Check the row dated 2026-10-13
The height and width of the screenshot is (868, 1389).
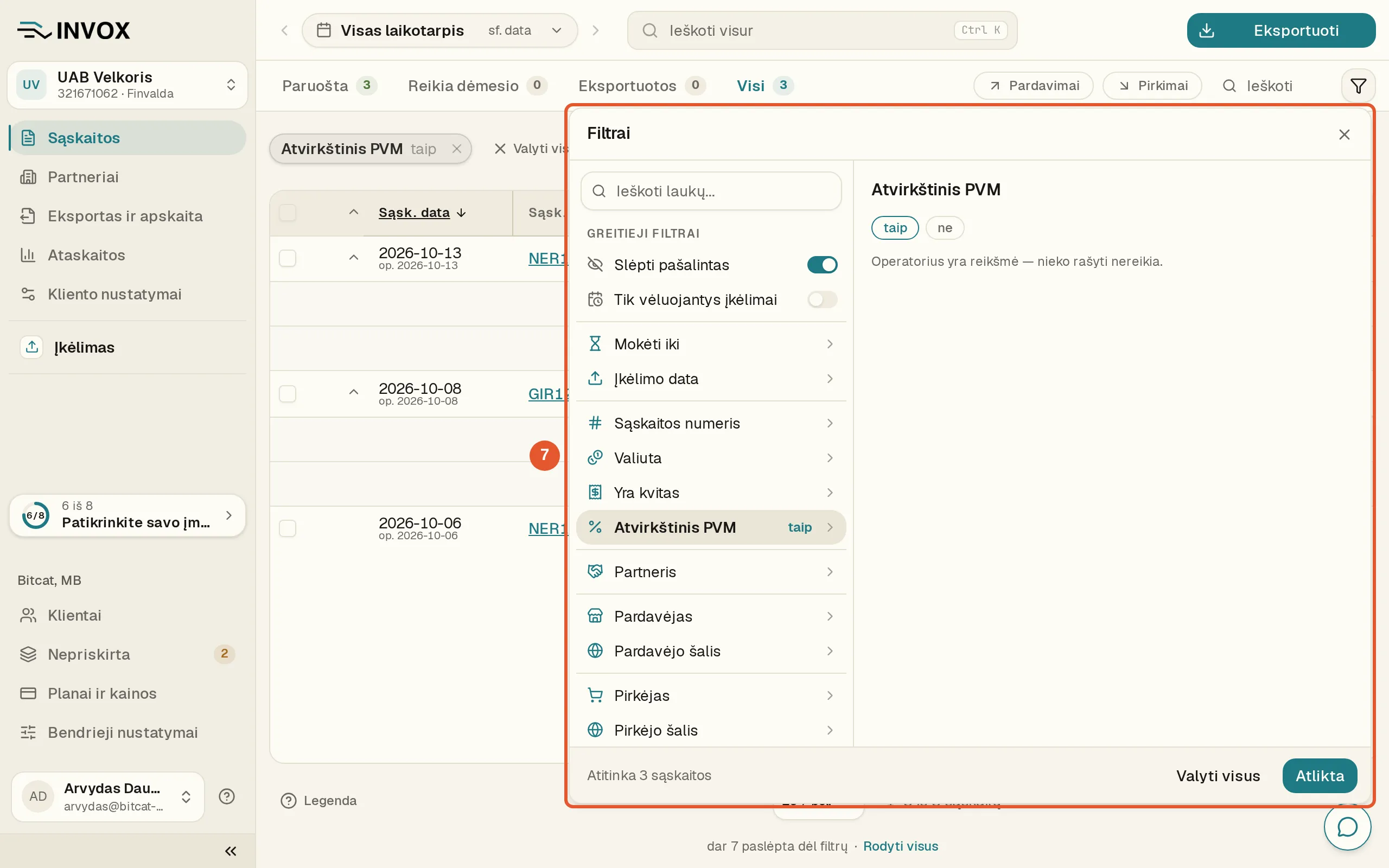[x=288, y=258]
